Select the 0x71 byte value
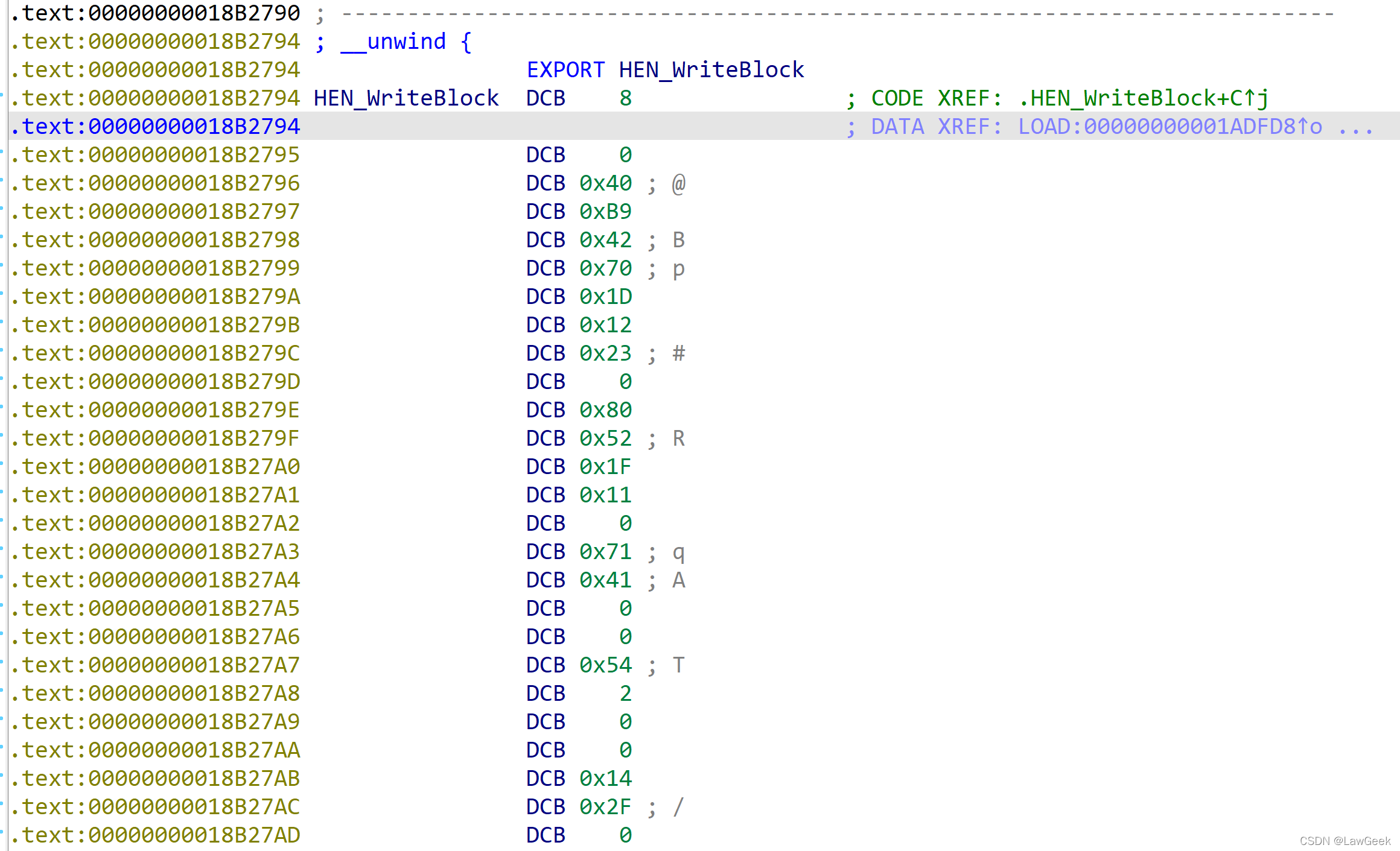This screenshot has height=851, width=1400. tap(605, 552)
